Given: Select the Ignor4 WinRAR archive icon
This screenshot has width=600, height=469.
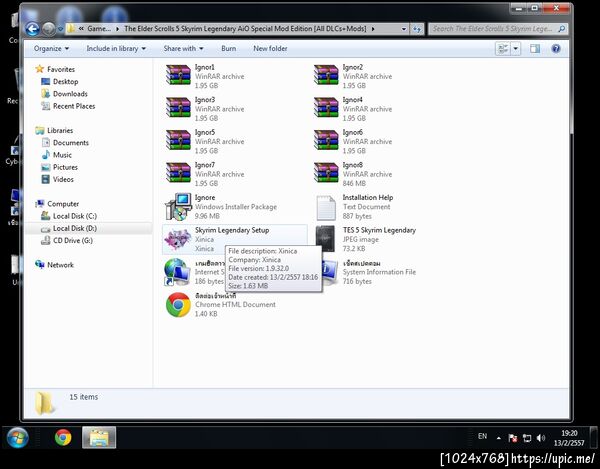Looking at the screenshot, I should pyautogui.click(x=326, y=107).
